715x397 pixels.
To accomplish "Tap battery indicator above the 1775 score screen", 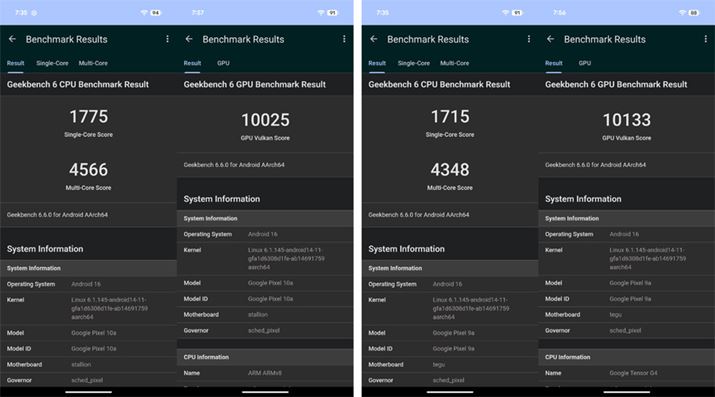I will (x=155, y=13).
